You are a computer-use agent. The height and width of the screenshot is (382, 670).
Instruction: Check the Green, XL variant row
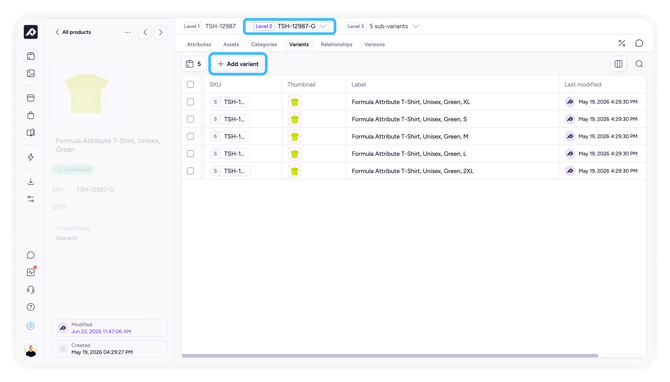point(191,102)
